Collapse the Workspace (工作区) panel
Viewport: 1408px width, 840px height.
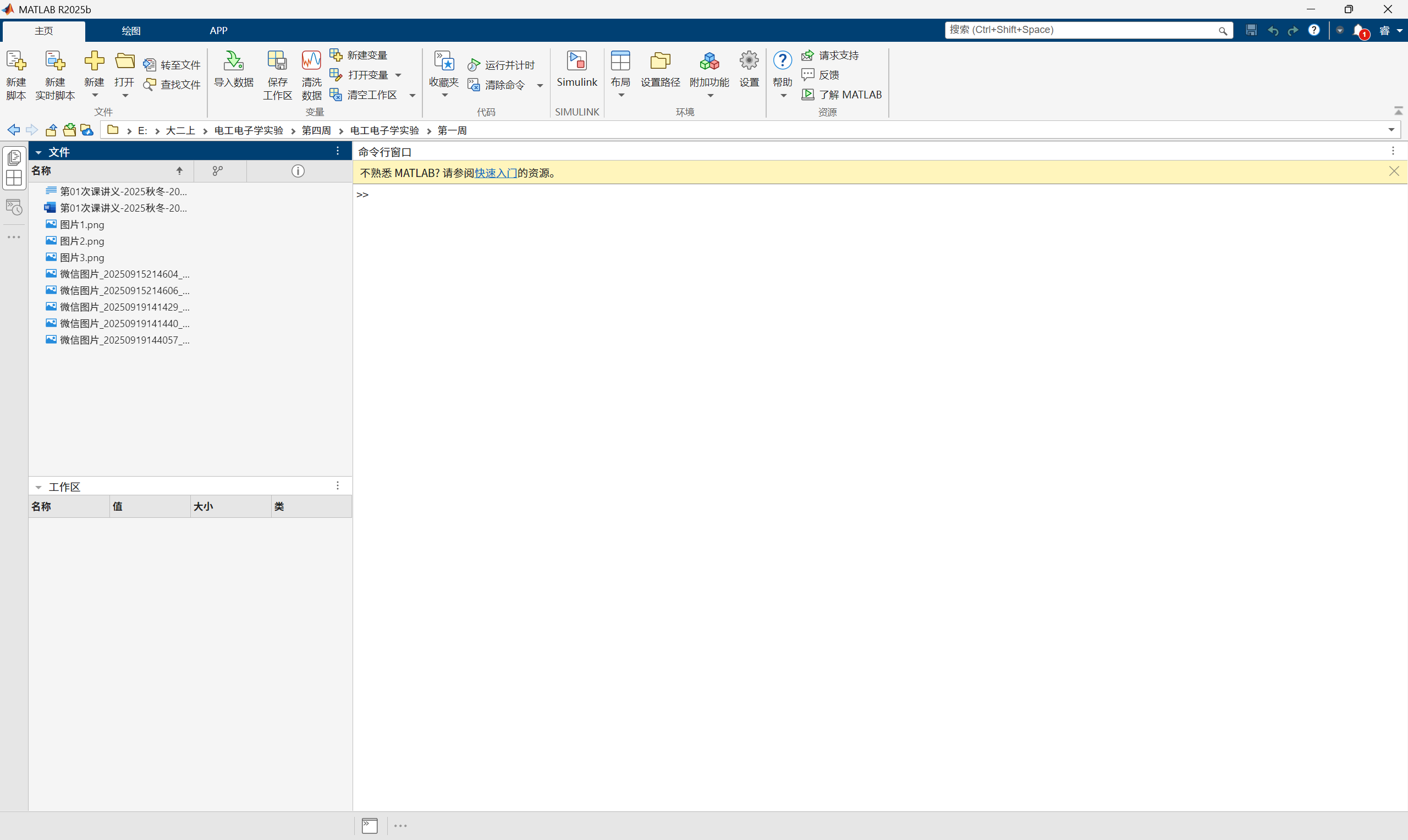click(38, 488)
